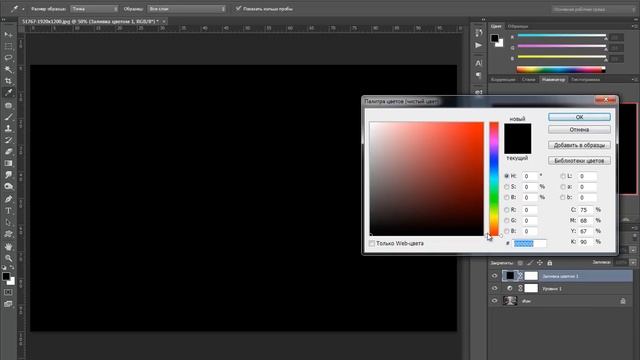
Task: Select the Type tool
Action: (x=8, y=211)
